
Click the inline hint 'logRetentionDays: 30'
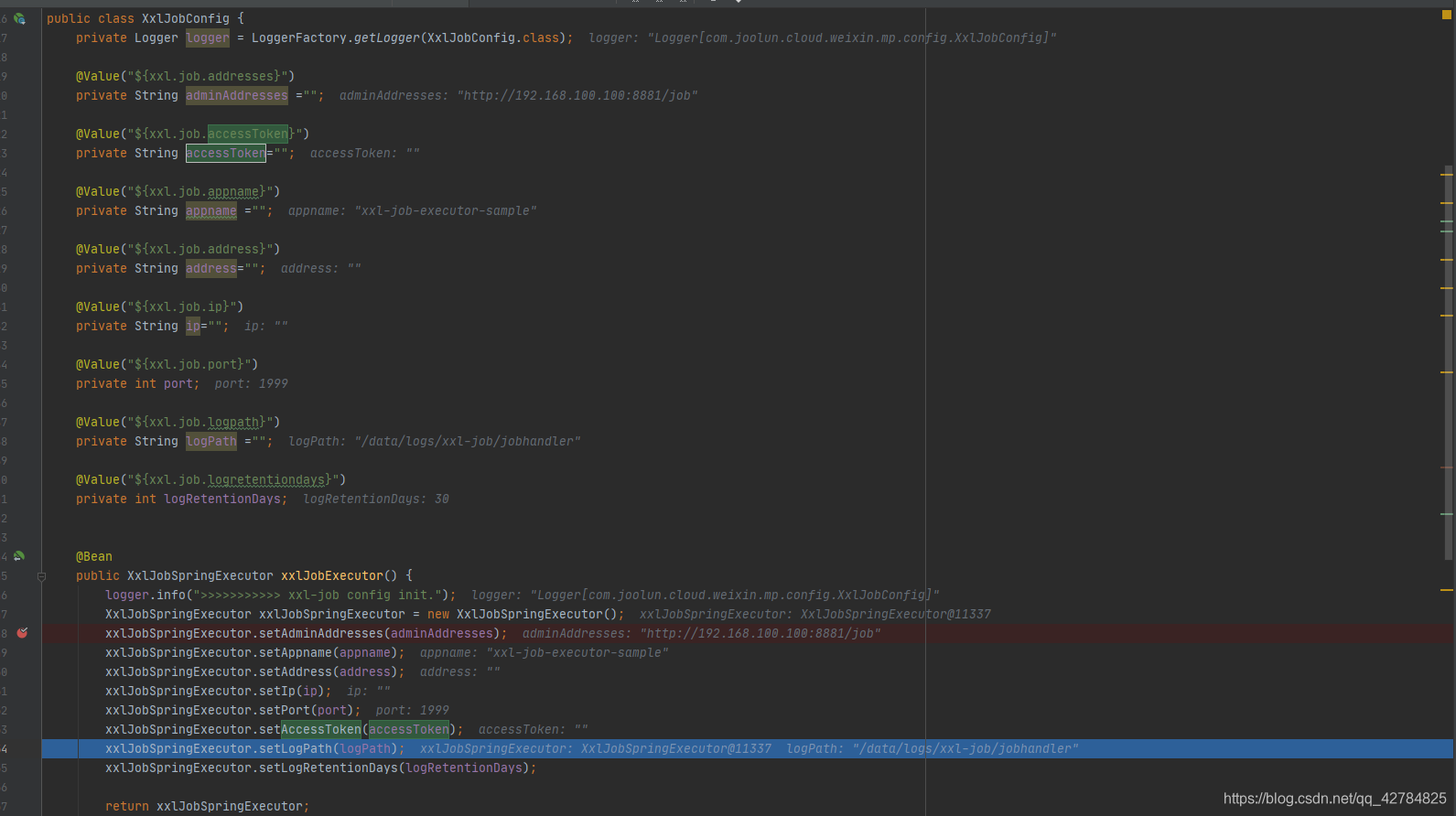pyautogui.click(x=376, y=499)
